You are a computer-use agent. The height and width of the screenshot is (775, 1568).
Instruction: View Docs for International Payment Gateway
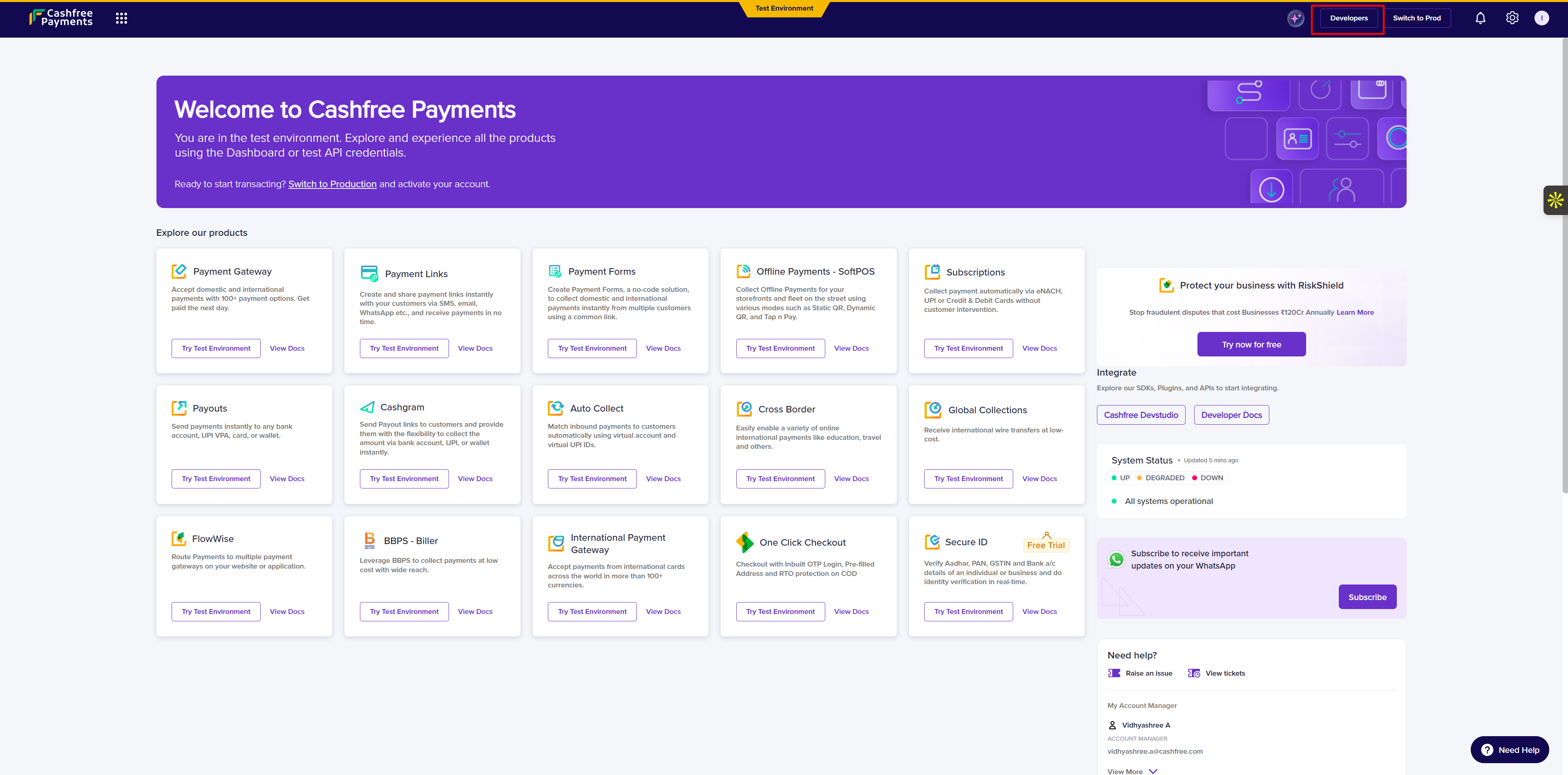[663, 611]
